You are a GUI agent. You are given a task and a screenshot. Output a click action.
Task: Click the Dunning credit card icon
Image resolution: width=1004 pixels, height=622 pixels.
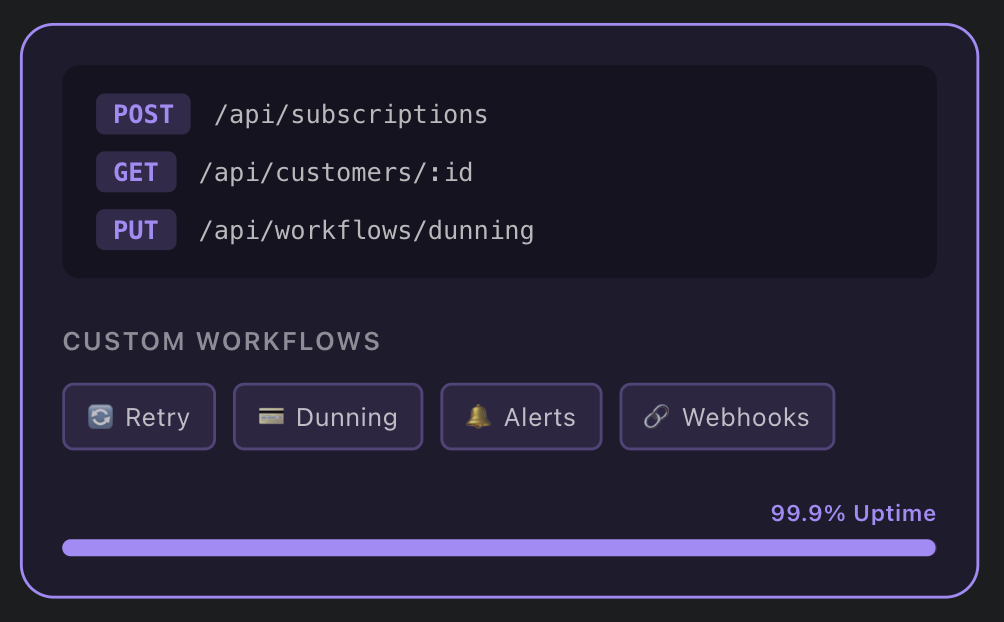pyautogui.click(x=271, y=417)
